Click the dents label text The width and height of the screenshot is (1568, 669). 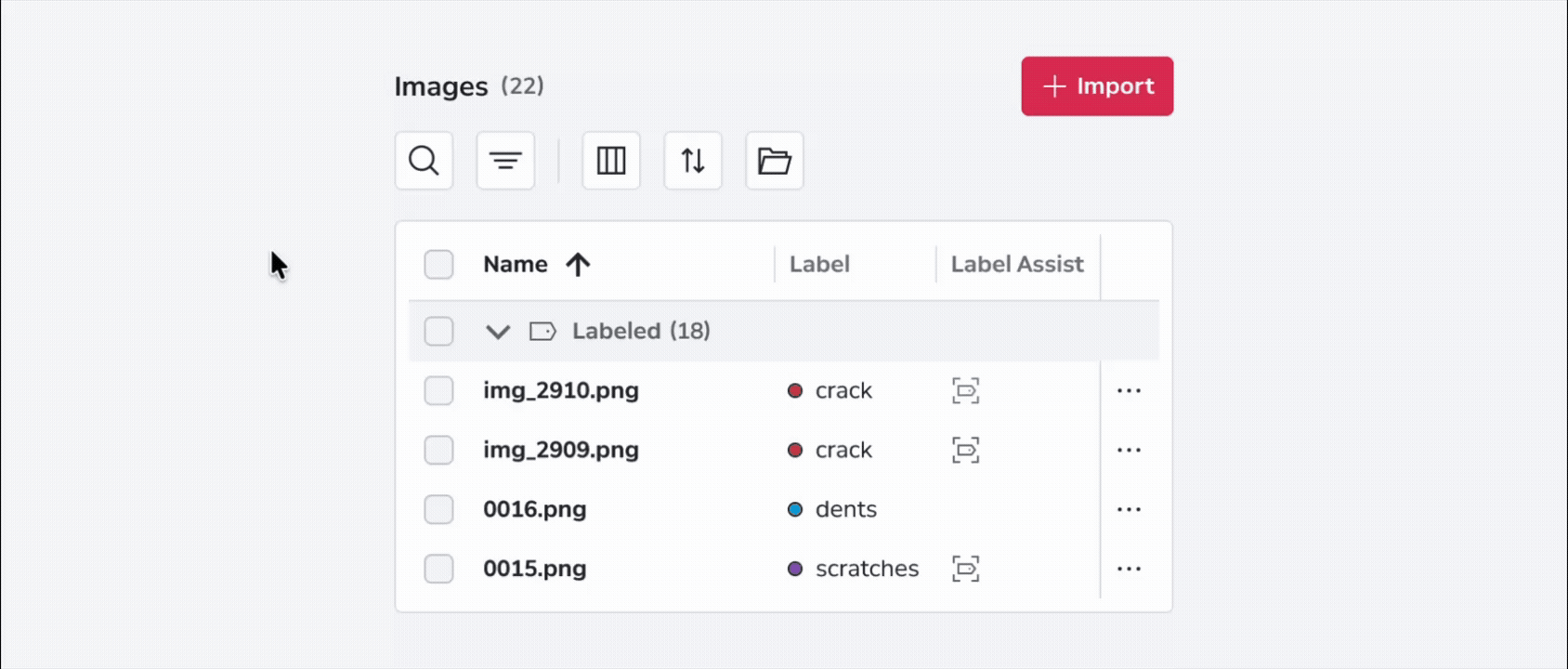[x=846, y=509]
